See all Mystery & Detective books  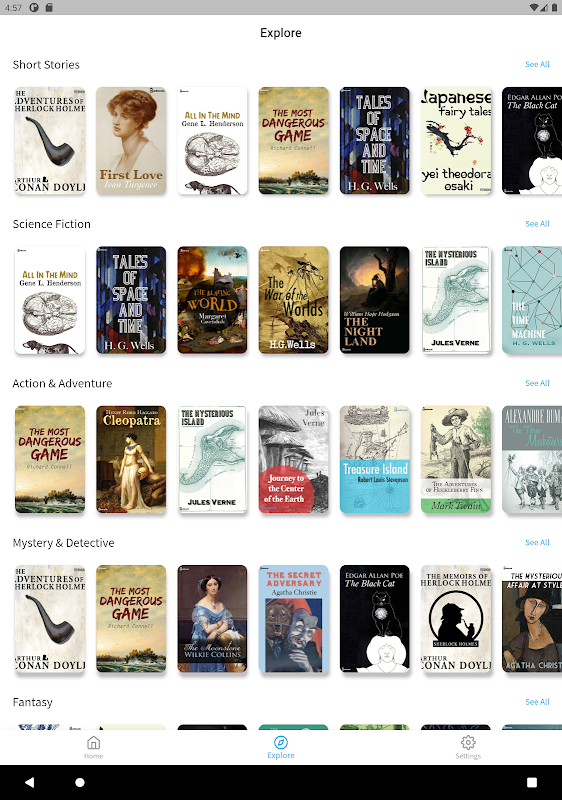537,542
